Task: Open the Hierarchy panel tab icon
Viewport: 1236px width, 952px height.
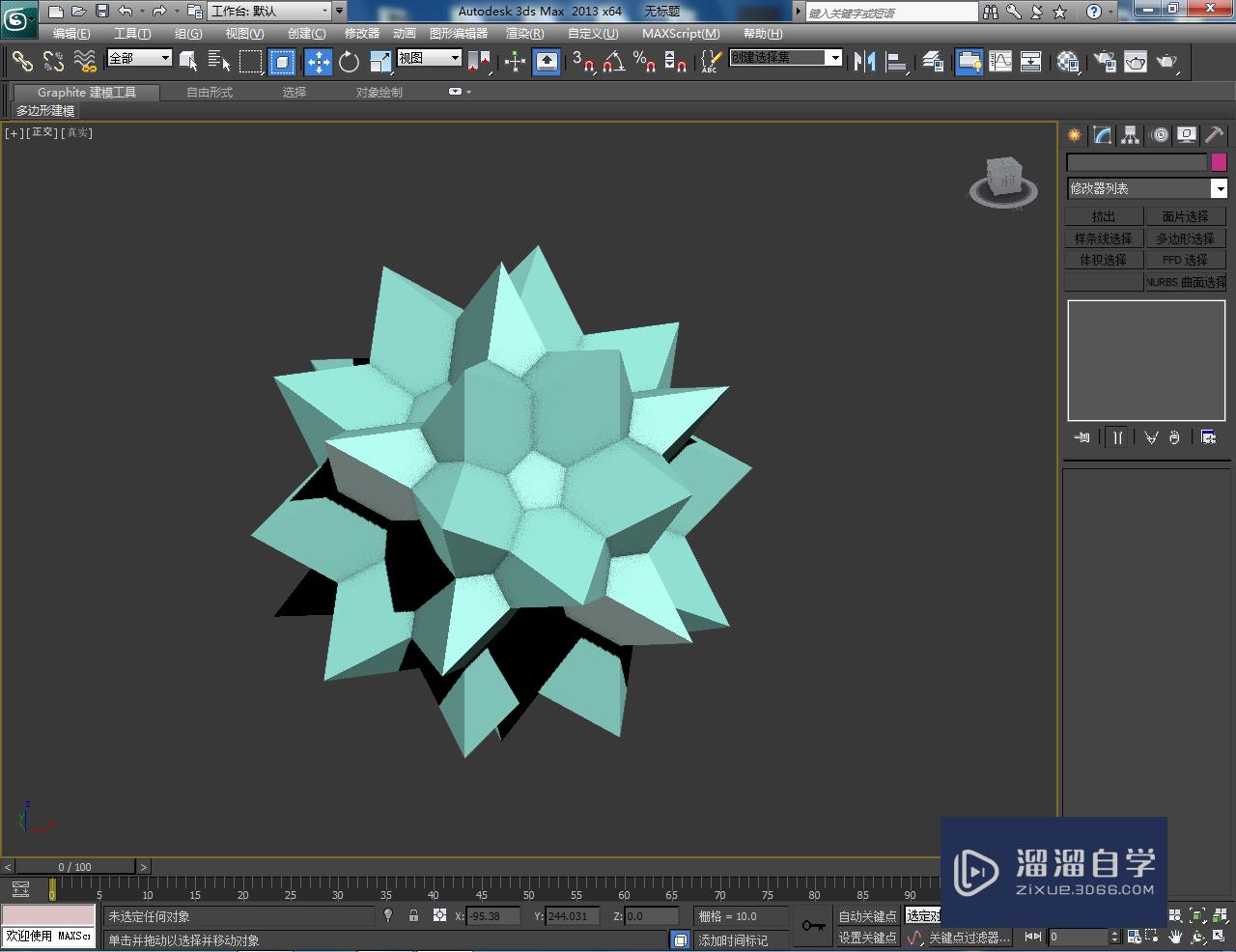Action: (x=1130, y=135)
